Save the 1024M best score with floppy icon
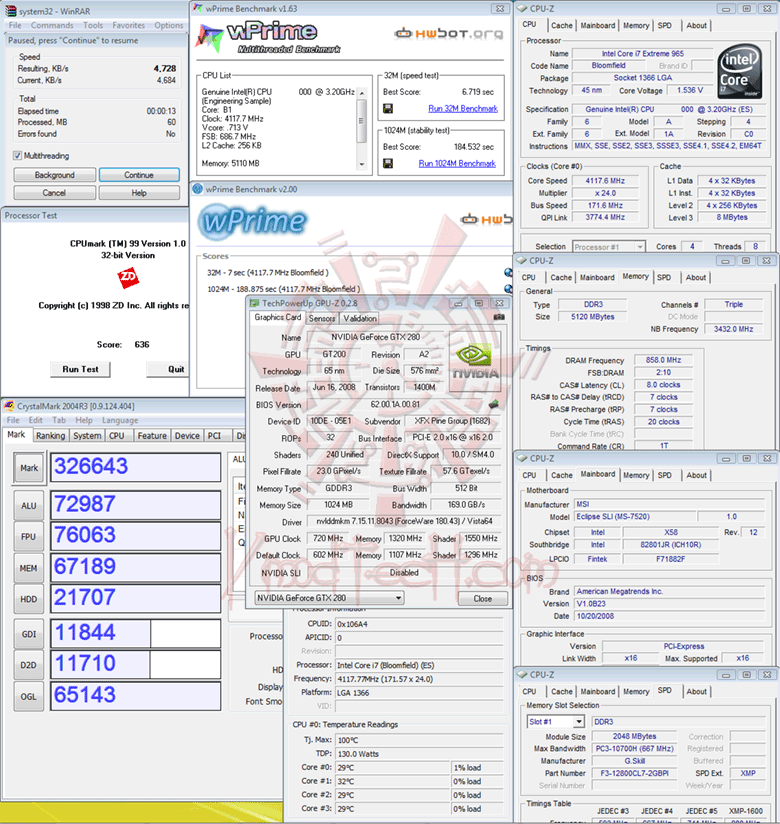780x824 pixels. [388, 163]
